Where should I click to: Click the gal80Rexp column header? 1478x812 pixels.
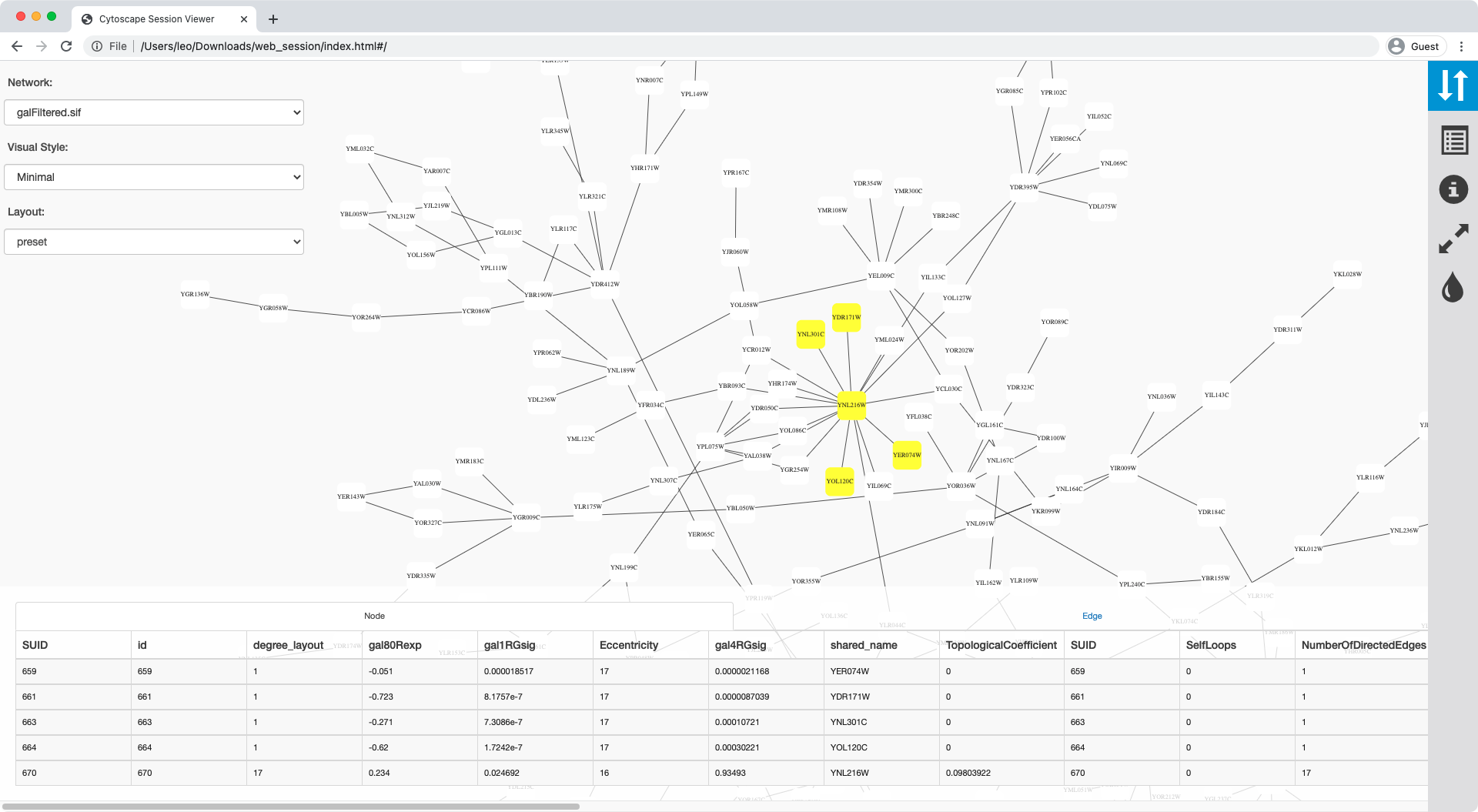pos(395,645)
